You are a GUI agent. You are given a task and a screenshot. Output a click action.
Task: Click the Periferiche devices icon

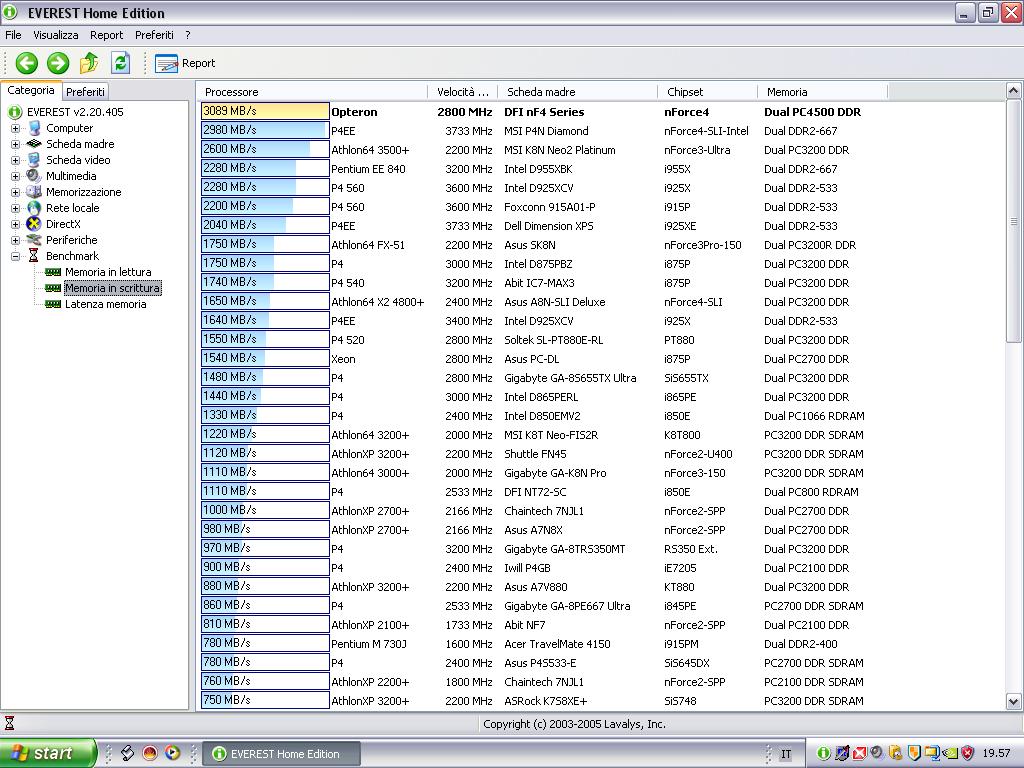(34, 240)
